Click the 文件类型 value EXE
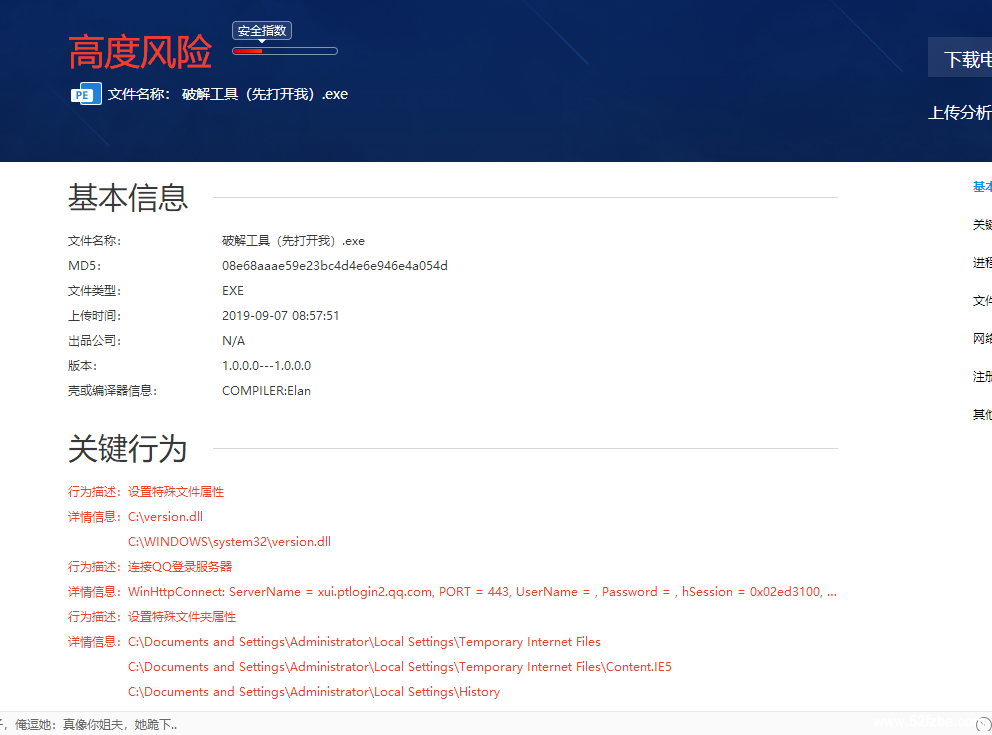 click(x=233, y=290)
